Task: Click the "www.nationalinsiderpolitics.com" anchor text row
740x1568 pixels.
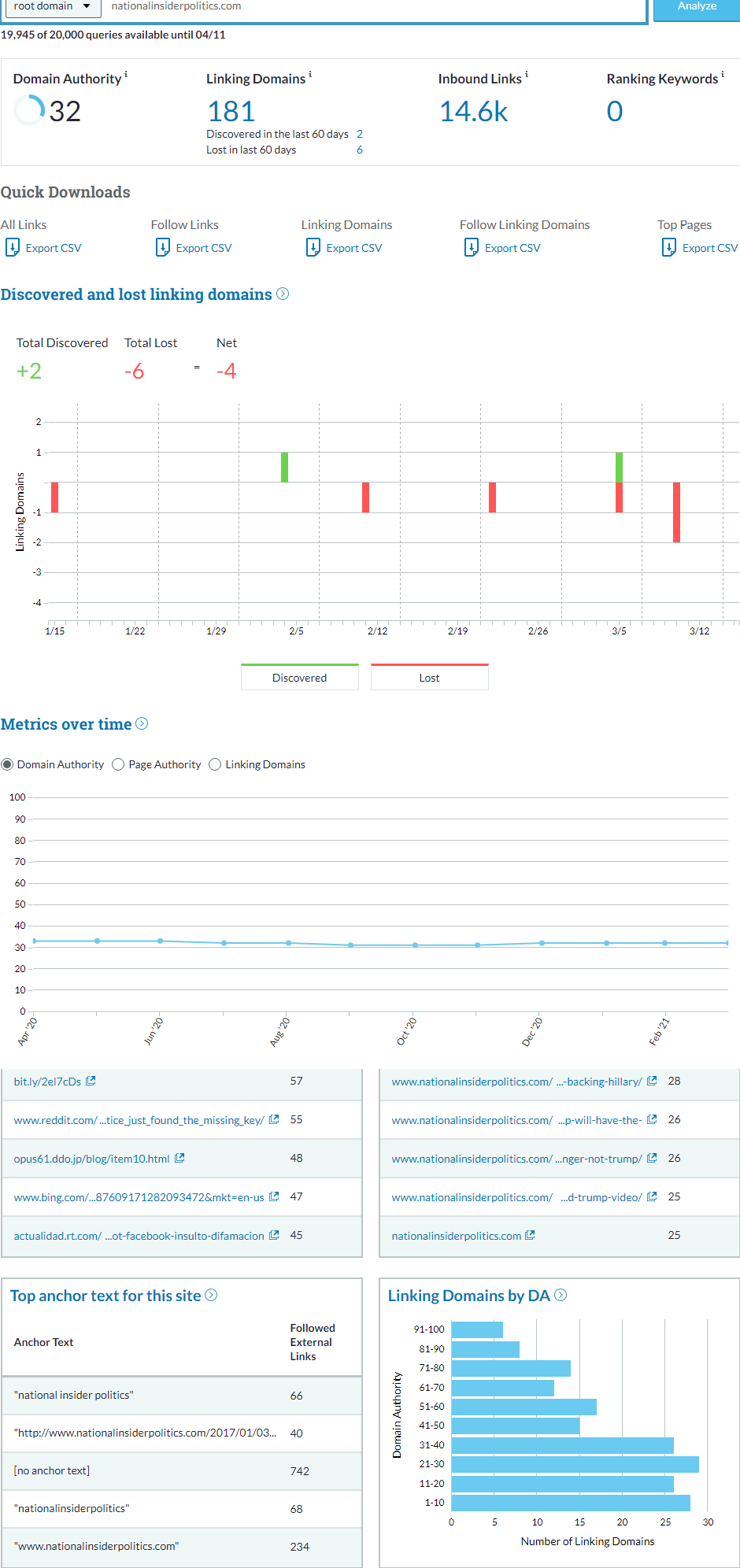Action: (x=182, y=1547)
